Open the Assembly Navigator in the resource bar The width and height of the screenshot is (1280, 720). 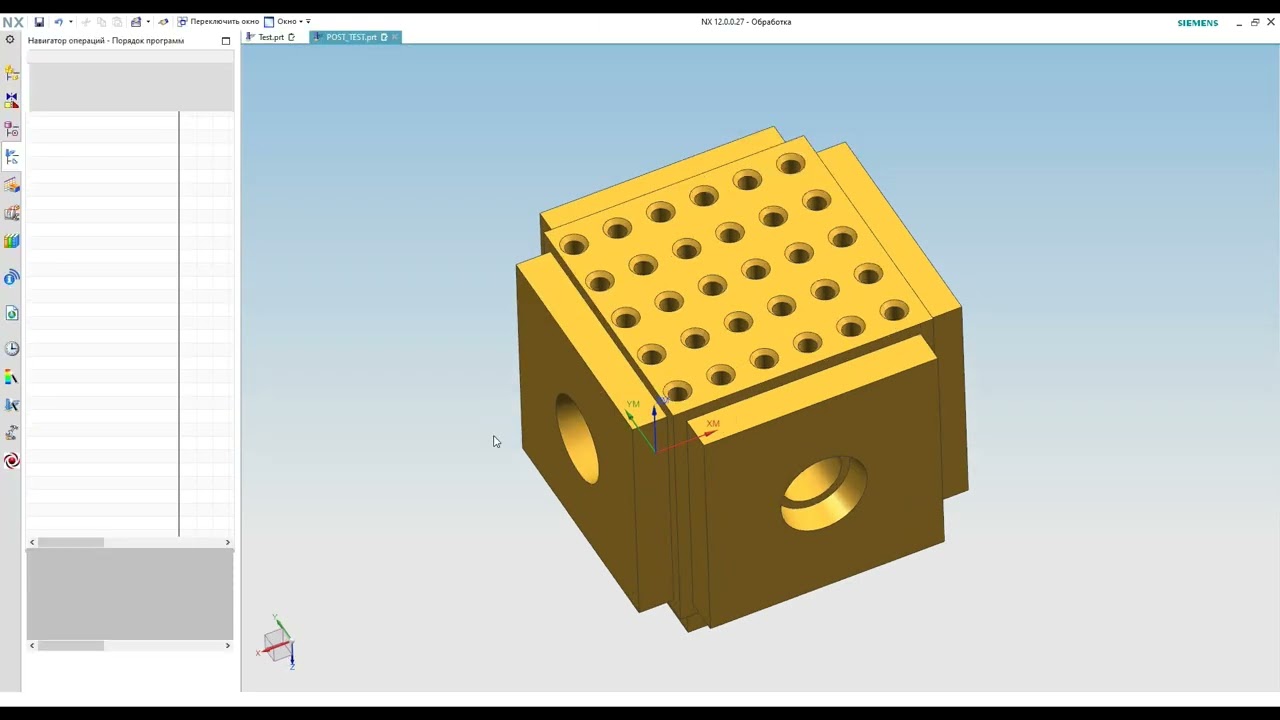[x=12, y=73]
